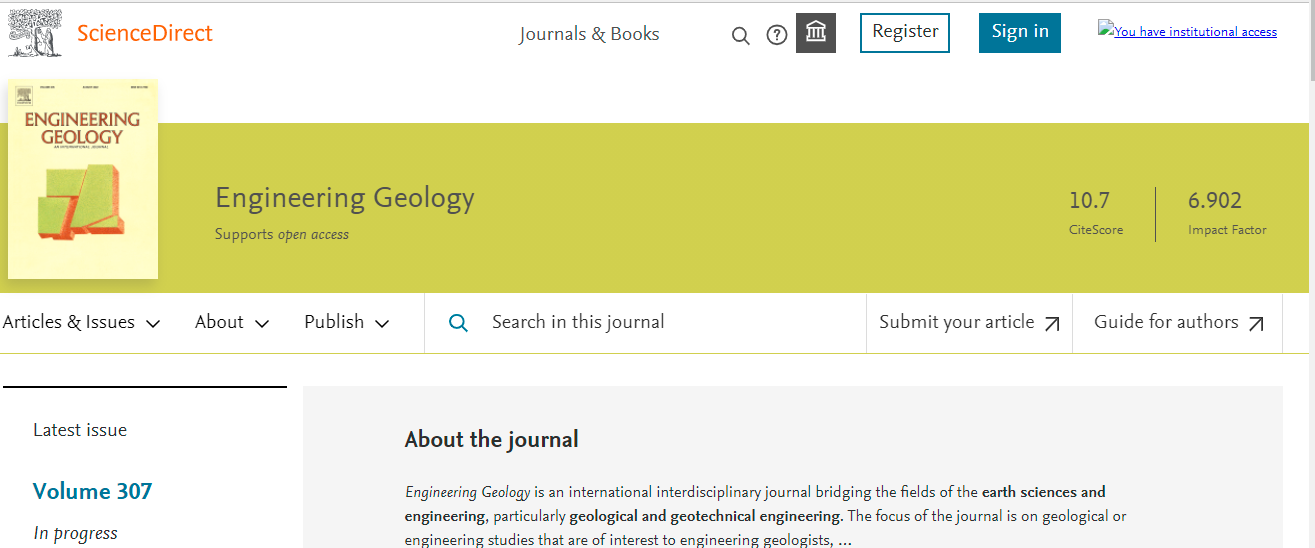This screenshot has height=548, width=1315.
Task: Click the arrow icon beside Submit your article
Action: (x=1052, y=323)
